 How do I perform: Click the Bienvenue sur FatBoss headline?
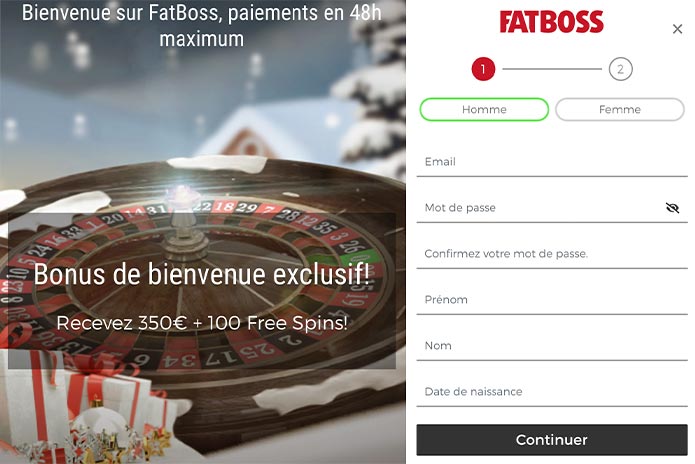(202, 25)
